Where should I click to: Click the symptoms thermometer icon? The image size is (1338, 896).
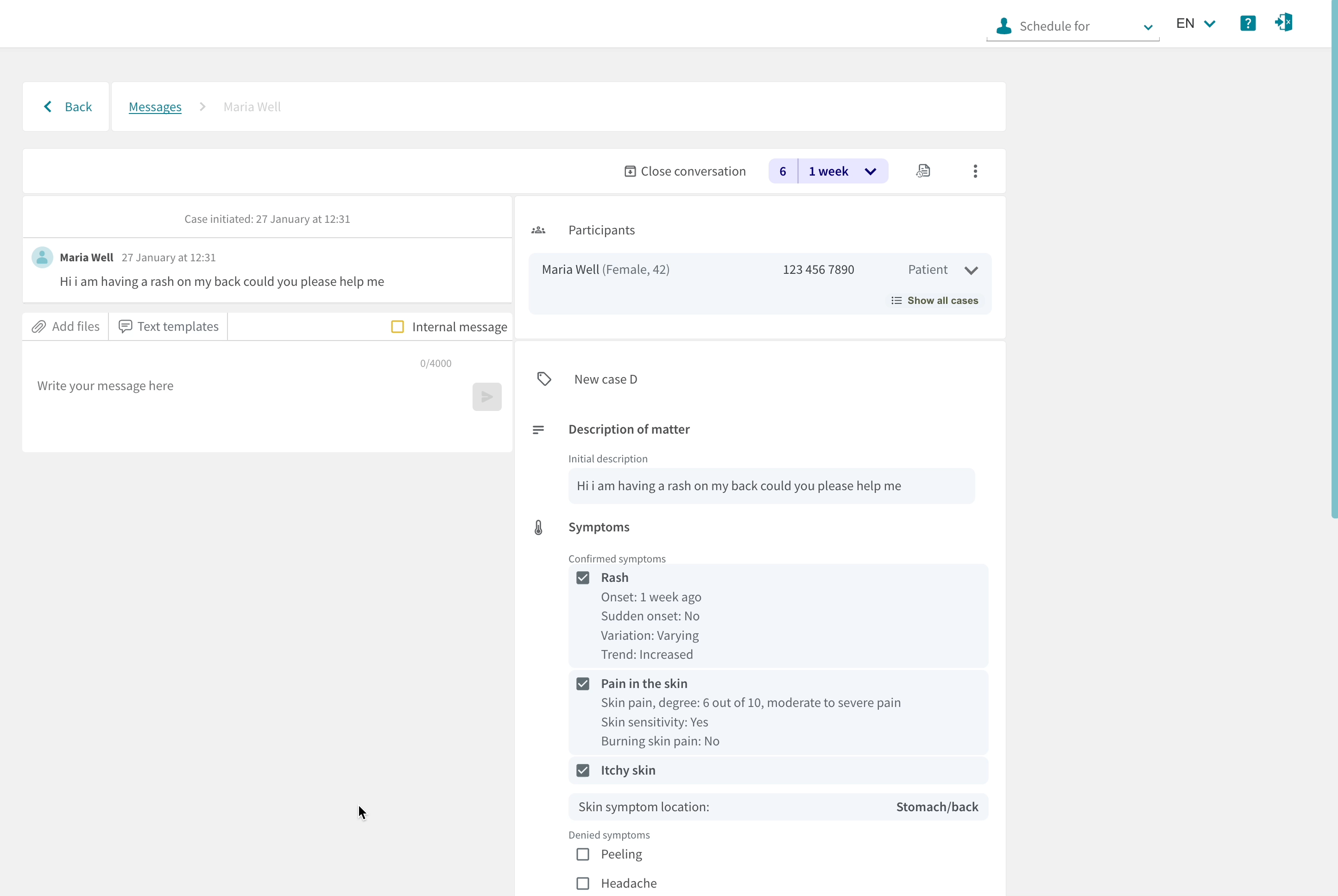click(x=538, y=527)
